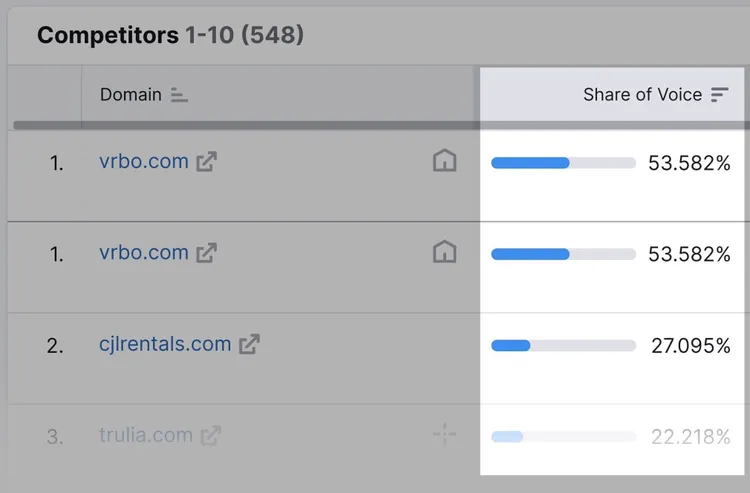Click the bar beside 53.582% in the row adjacent to cjlrentals.com
Viewport: 750px width, 493px height.
pos(563,254)
